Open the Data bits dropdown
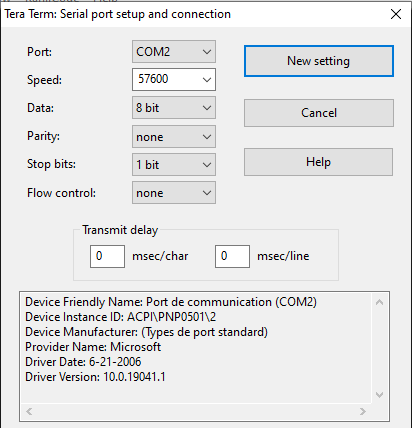Screen dimensions: 412x428 [174, 108]
